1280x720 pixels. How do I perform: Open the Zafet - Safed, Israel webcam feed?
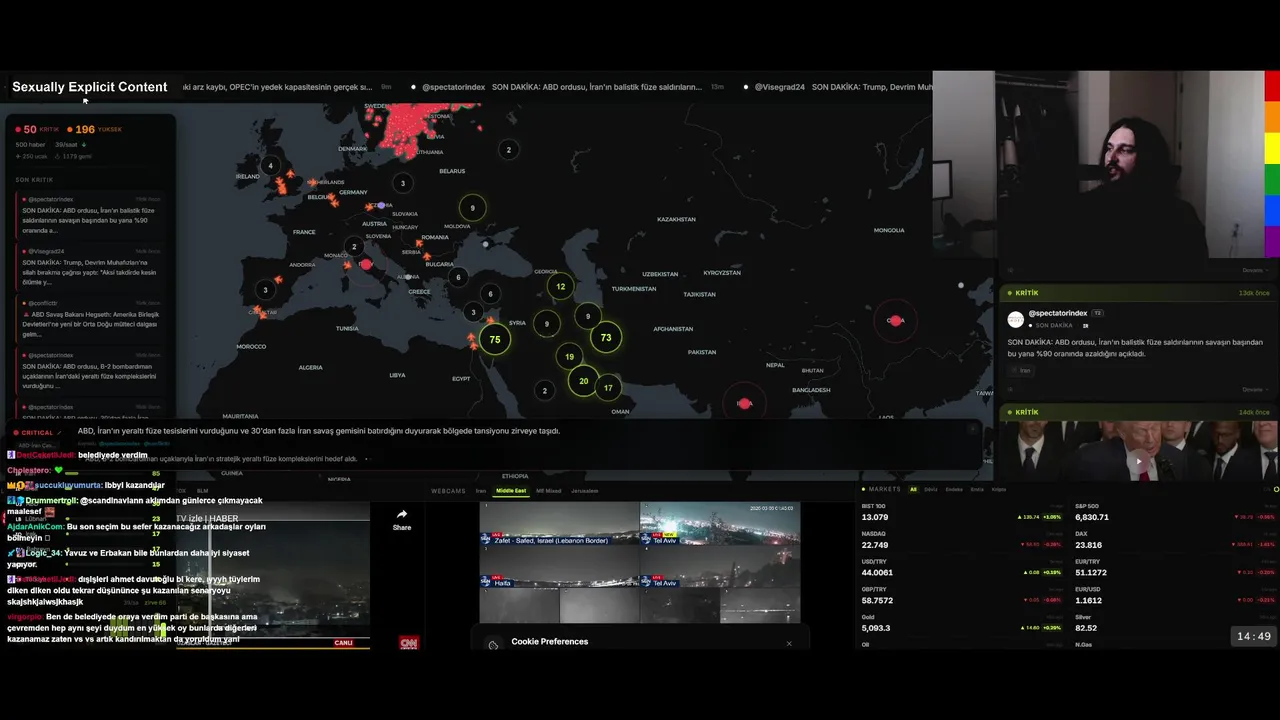coord(559,523)
